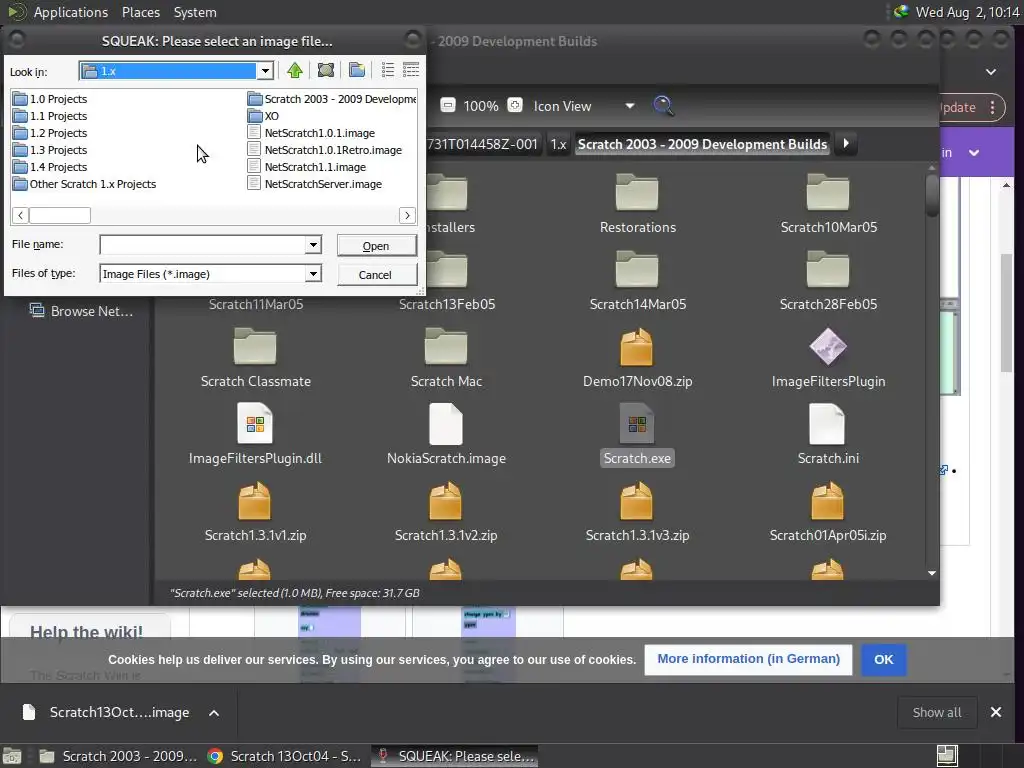This screenshot has height=768, width=1024.
Task: Expand chevron in browser purple bar
Action: coord(974,153)
